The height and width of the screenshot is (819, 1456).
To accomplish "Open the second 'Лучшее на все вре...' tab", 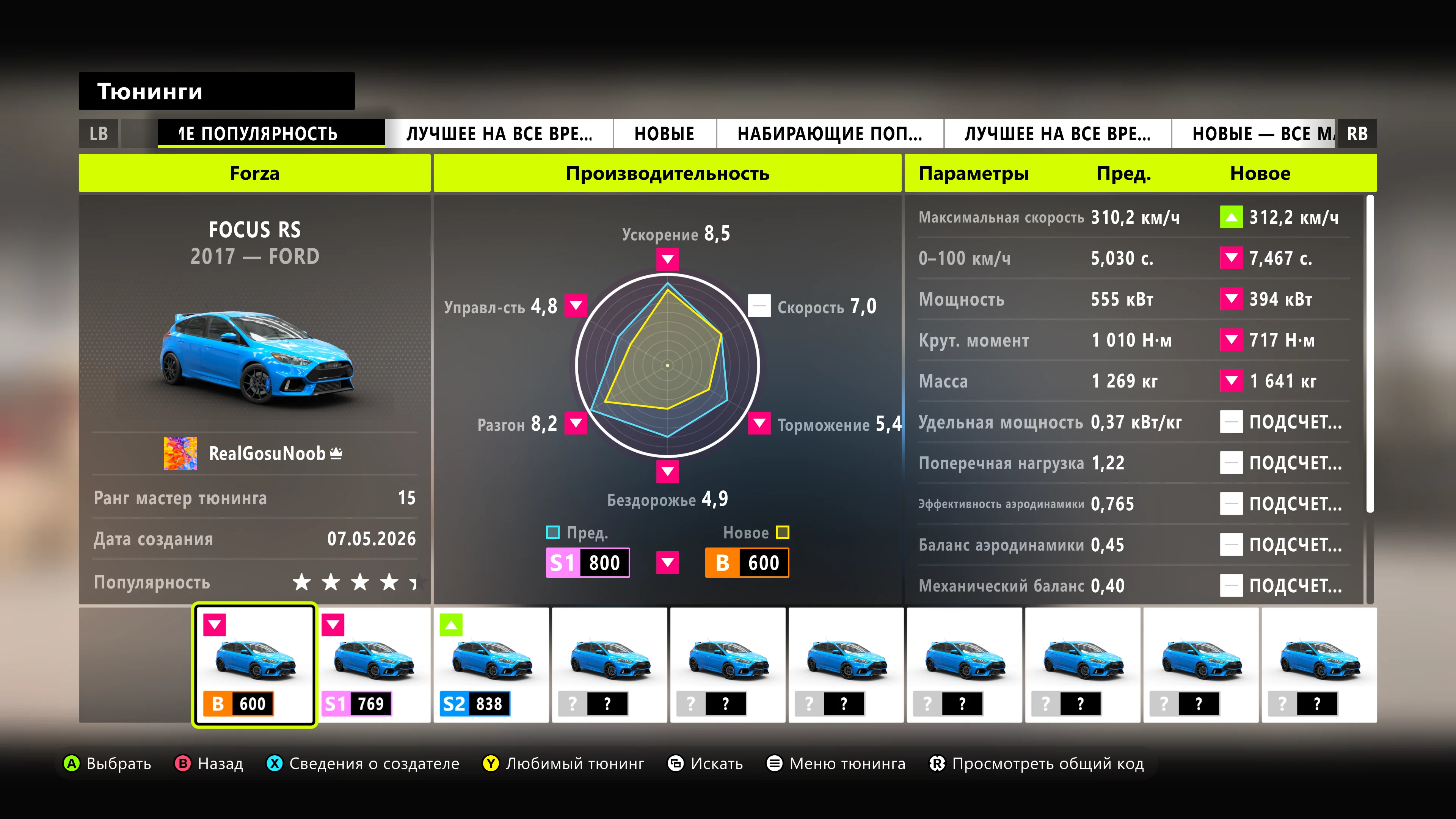I will pos(1057,133).
